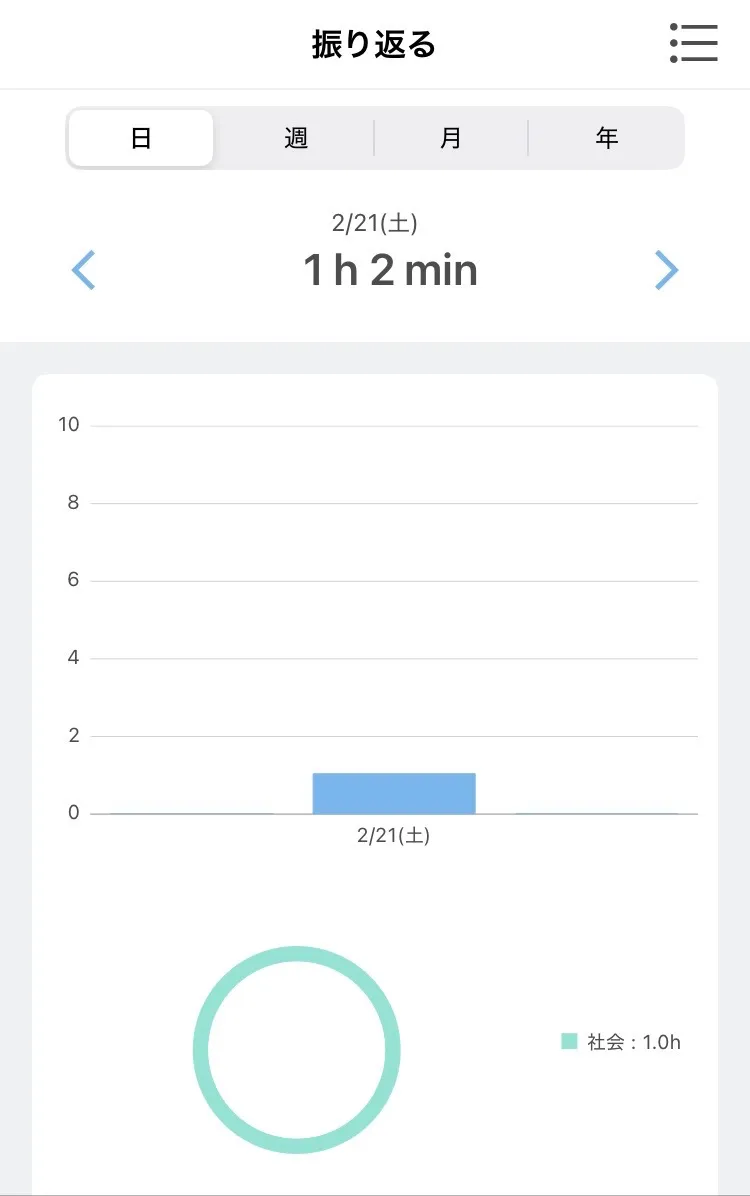Tap the 2/21(土) label under the bar

coord(393,836)
